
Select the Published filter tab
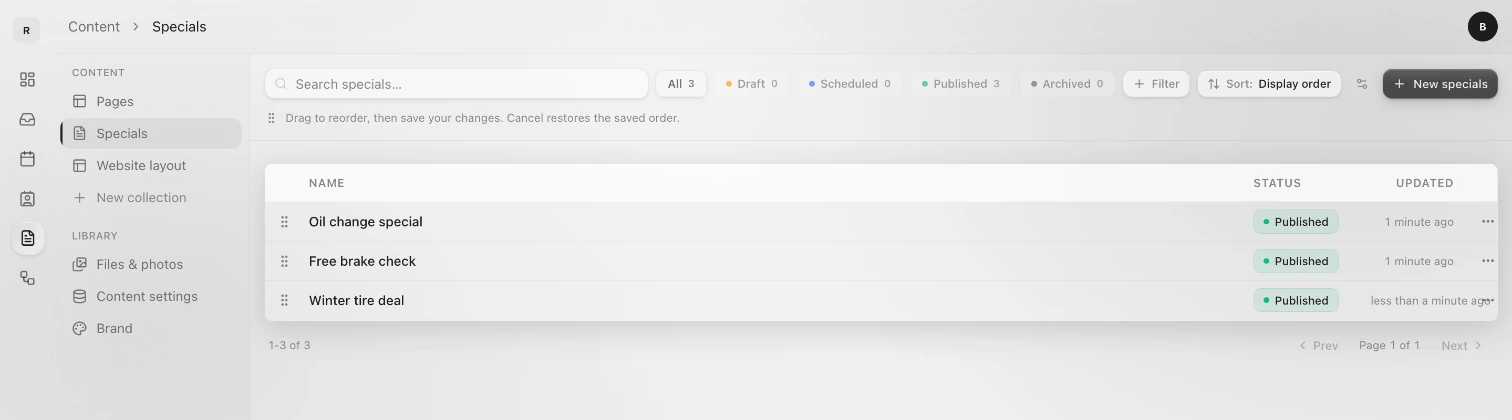960,84
